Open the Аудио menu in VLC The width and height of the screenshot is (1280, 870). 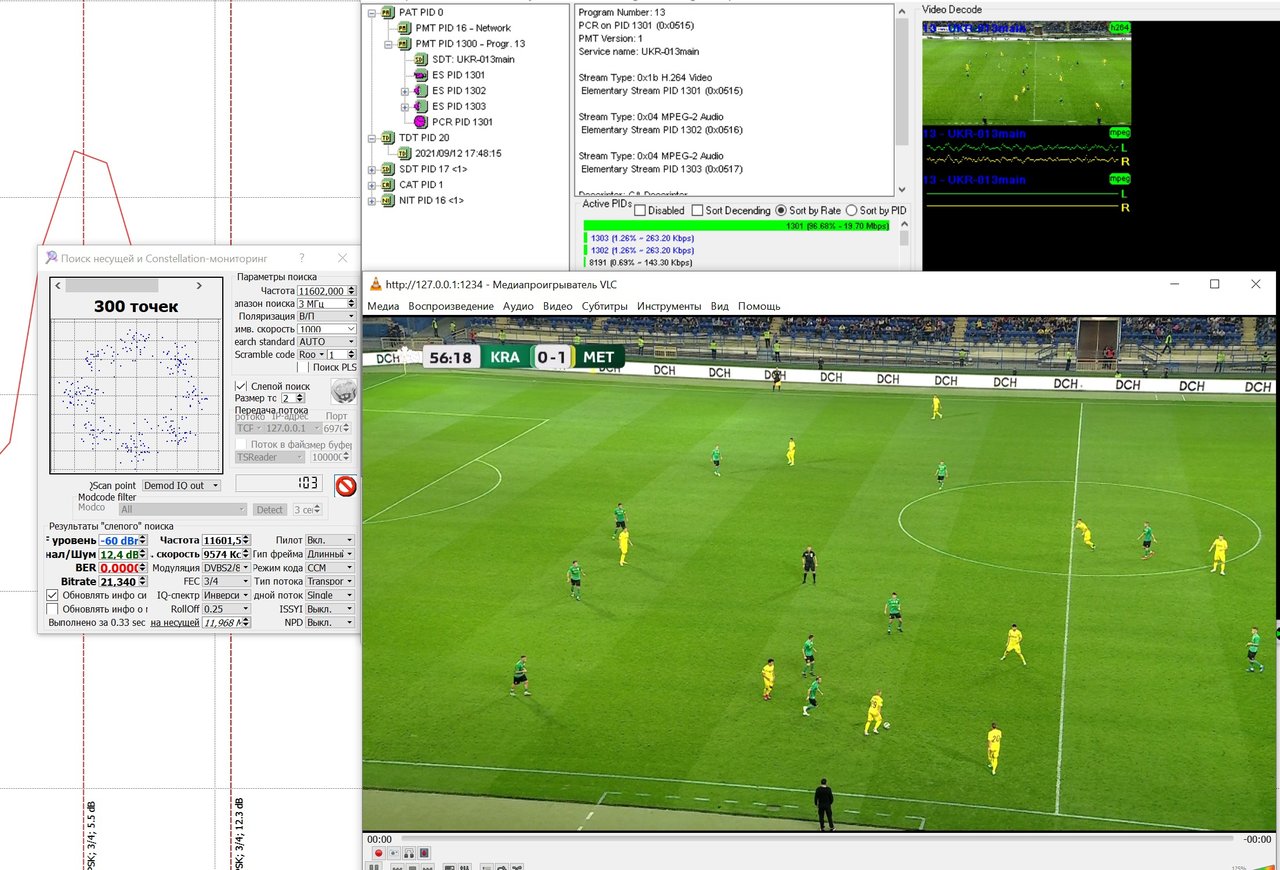(517, 306)
